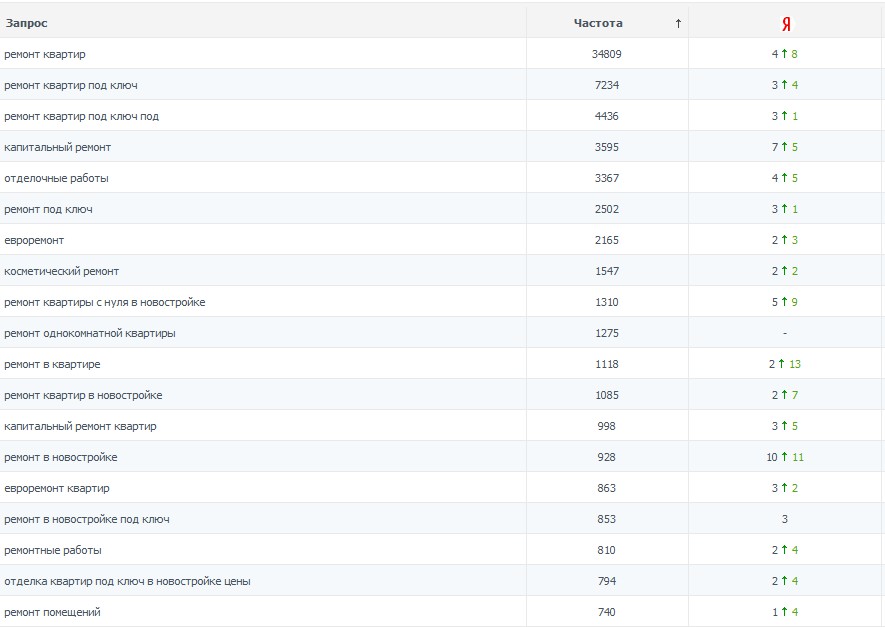Click 'ремонтные работы' query
The height and width of the screenshot is (627, 885).
pyautogui.click(x=53, y=551)
